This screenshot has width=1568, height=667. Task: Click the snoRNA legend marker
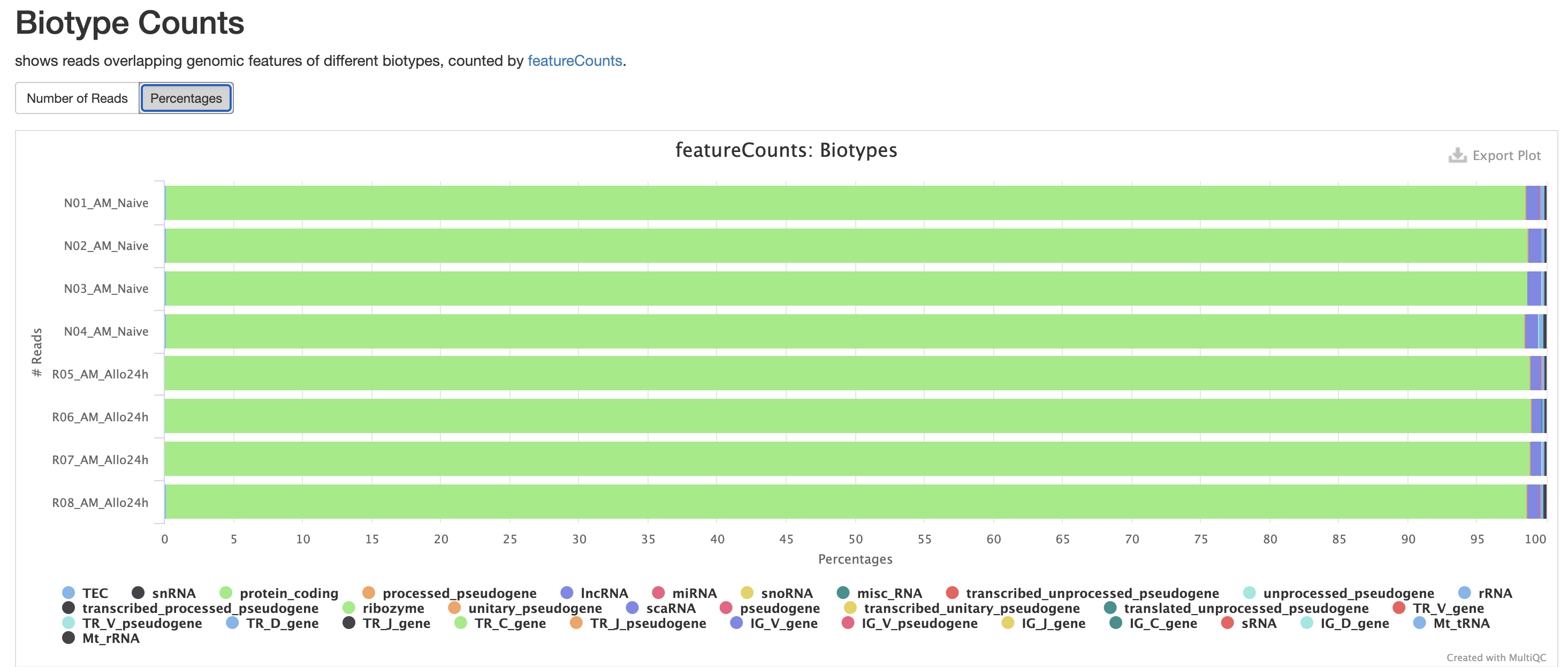tap(747, 593)
